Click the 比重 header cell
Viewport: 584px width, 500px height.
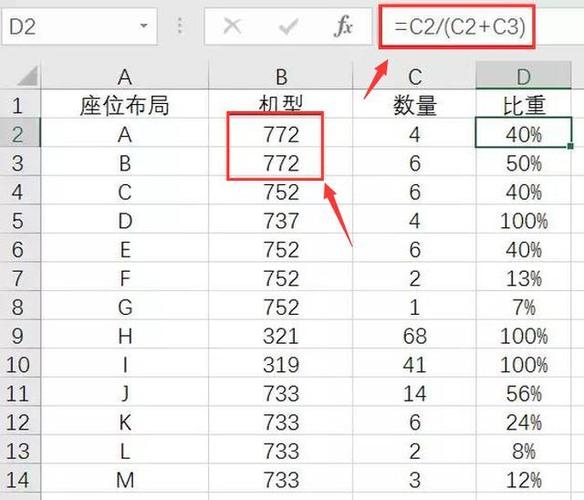523,105
